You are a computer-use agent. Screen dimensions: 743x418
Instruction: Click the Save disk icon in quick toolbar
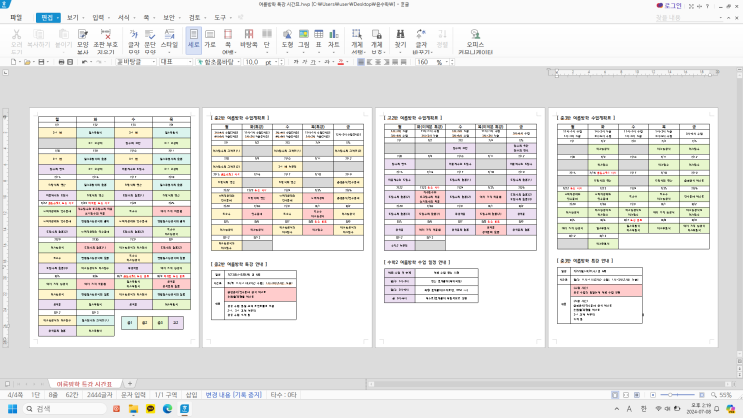tap(41, 62)
